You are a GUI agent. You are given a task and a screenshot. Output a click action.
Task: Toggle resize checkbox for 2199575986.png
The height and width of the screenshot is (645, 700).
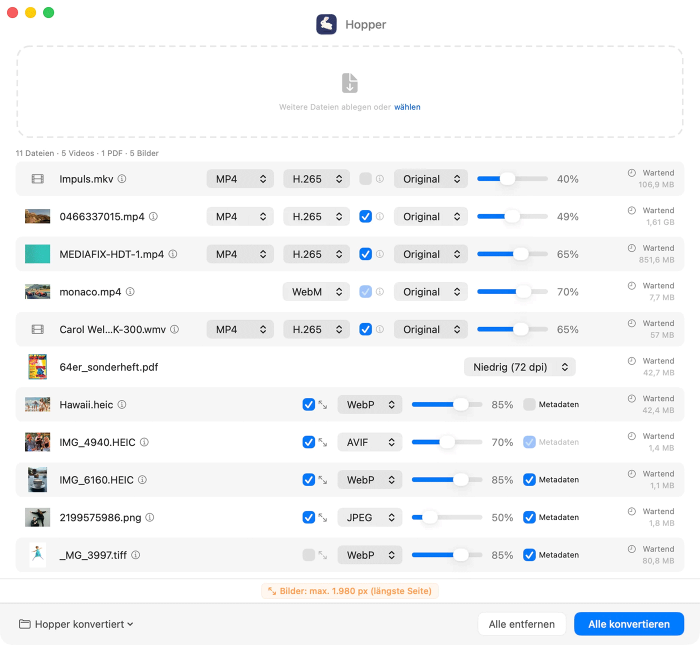point(308,517)
